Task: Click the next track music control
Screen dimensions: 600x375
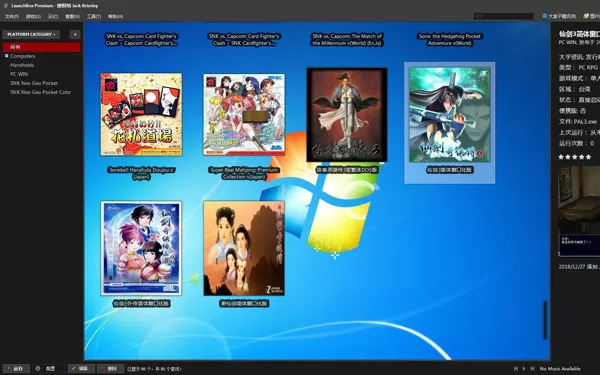Action: coord(532,368)
